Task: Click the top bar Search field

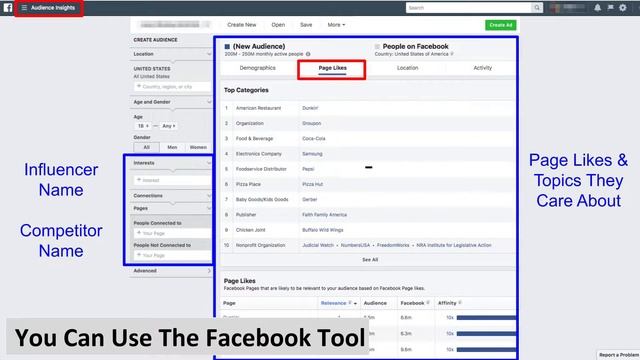Action: (x=469, y=8)
